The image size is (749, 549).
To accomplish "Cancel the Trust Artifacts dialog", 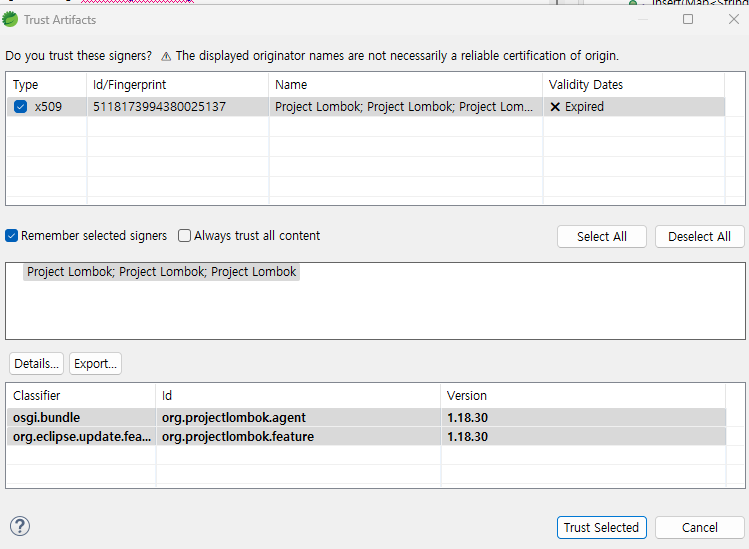I will click(x=699, y=527).
